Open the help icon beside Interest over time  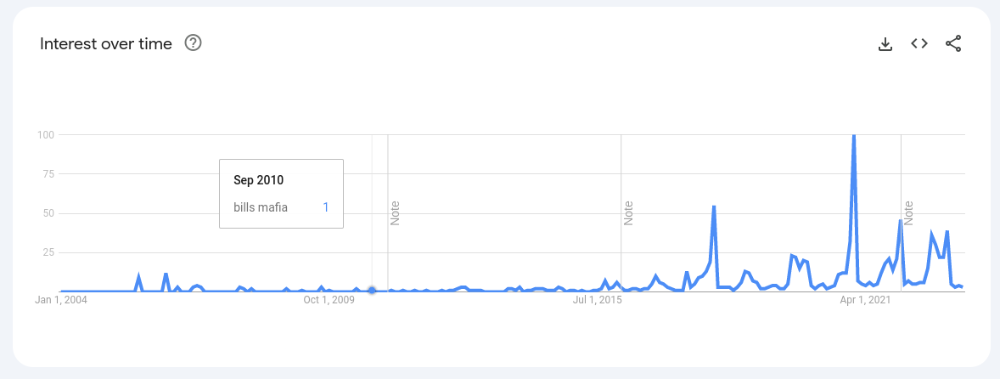click(193, 43)
